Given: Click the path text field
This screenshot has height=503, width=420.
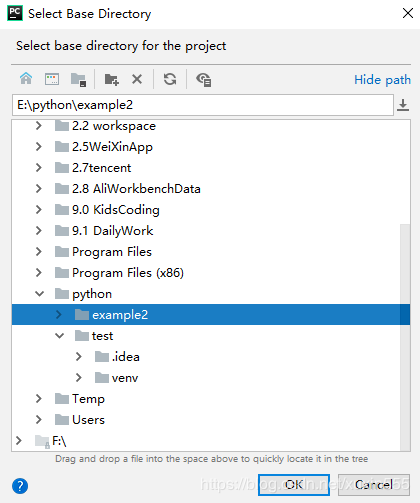Looking at the screenshot, I should tap(203, 105).
